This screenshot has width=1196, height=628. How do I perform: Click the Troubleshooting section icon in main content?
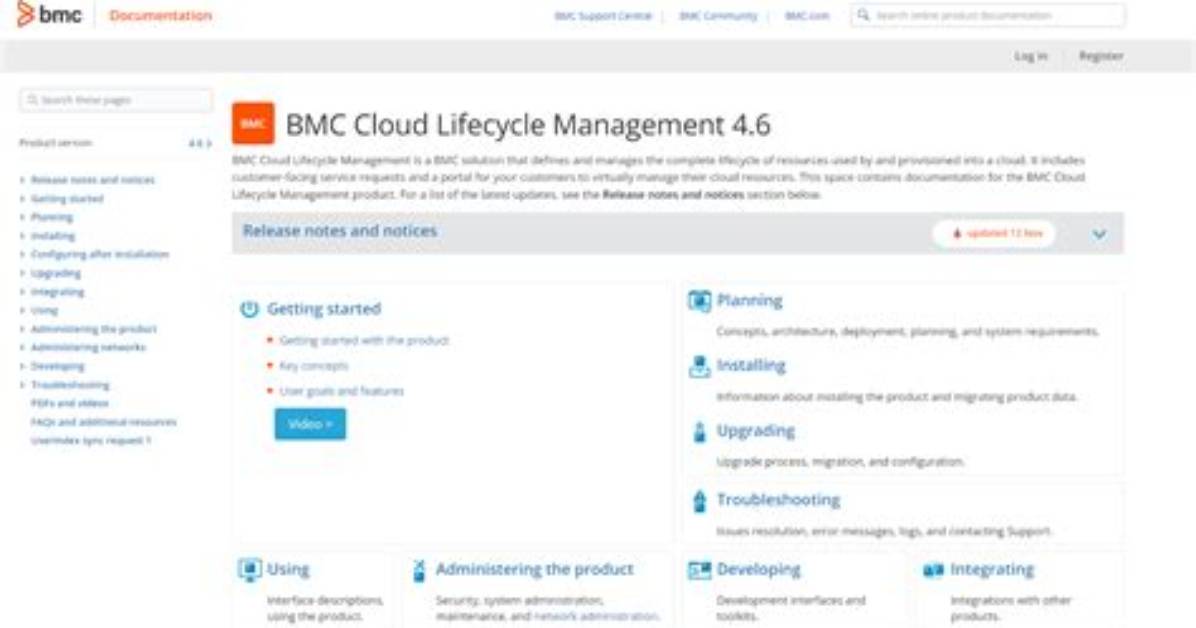click(x=699, y=501)
